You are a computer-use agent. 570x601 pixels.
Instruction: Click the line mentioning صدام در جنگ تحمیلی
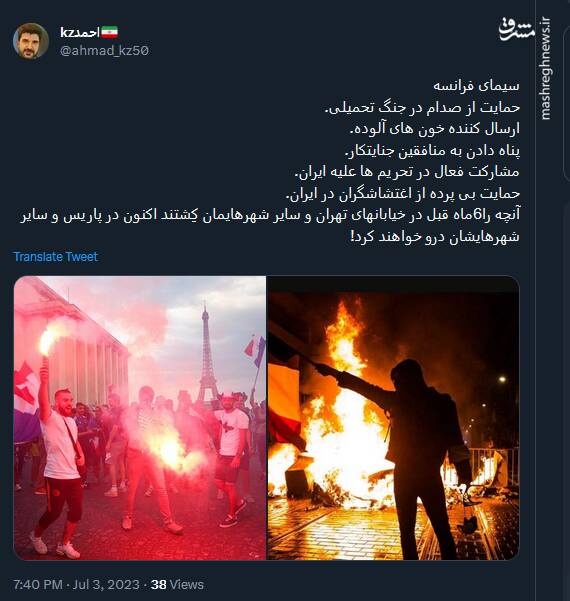[x=422, y=107]
